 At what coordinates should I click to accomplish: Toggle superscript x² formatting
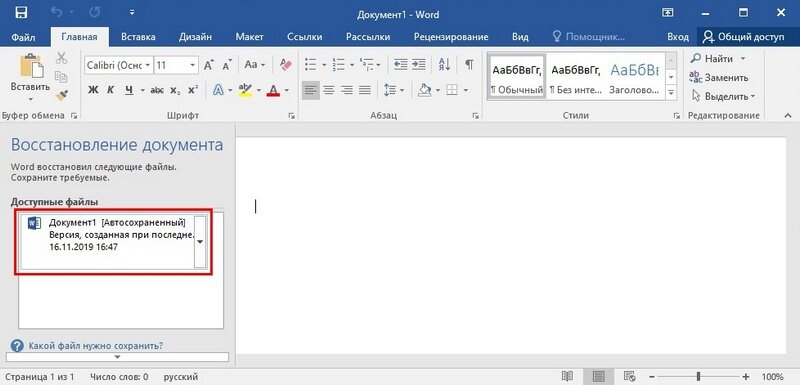(x=192, y=90)
